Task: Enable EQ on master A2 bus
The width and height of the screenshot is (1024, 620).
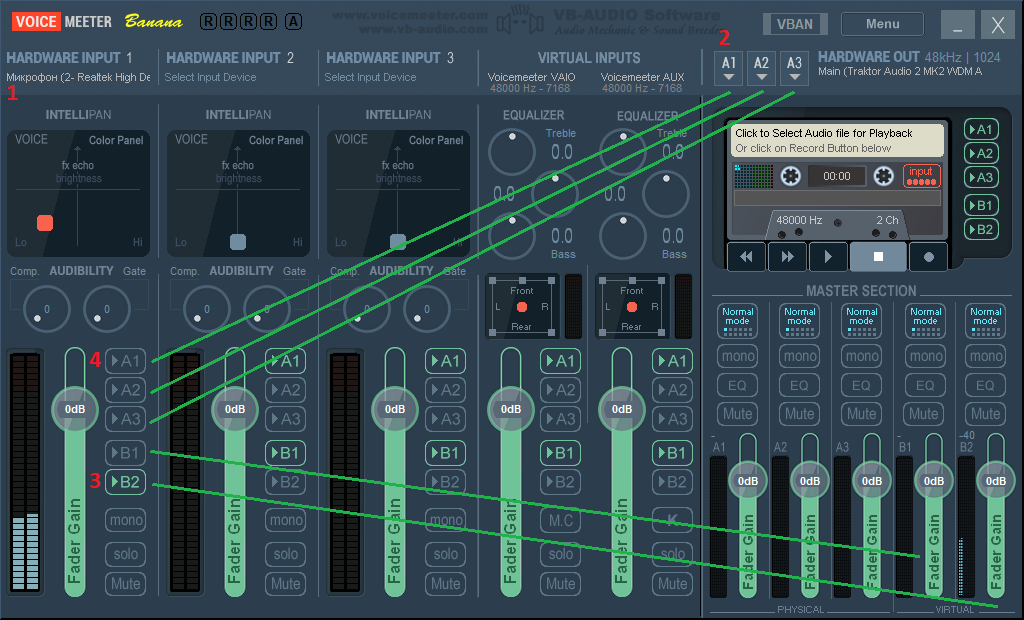Action: (x=799, y=385)
